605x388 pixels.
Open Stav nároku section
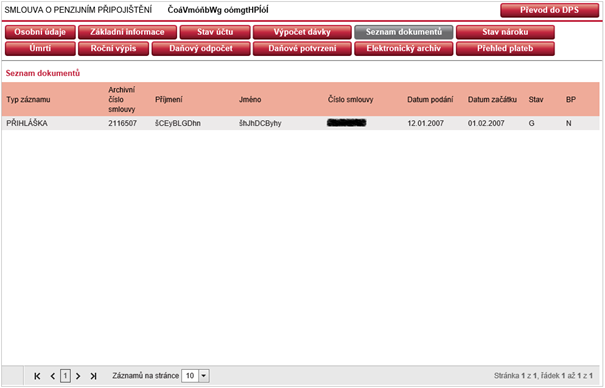click(x=505, y=32)
